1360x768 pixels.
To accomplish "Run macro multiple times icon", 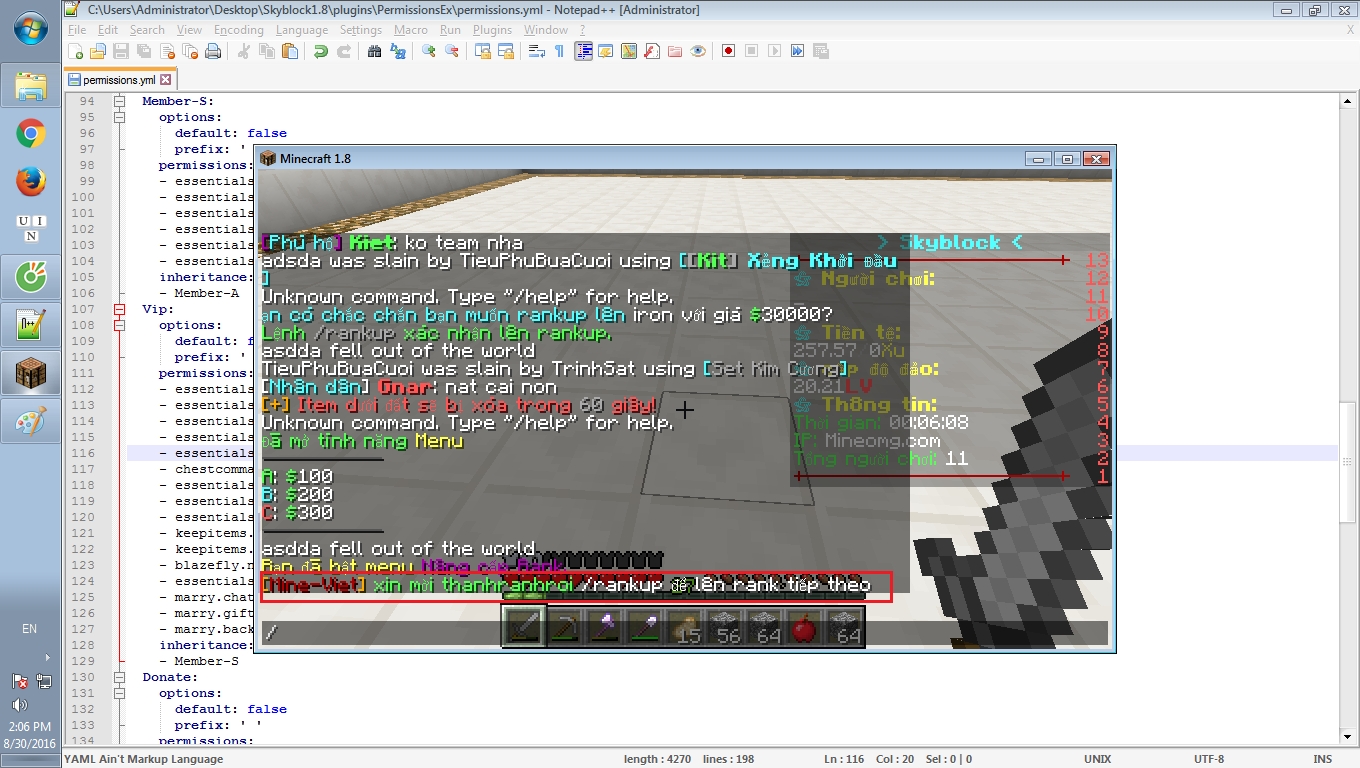I will tap(797, 51).
